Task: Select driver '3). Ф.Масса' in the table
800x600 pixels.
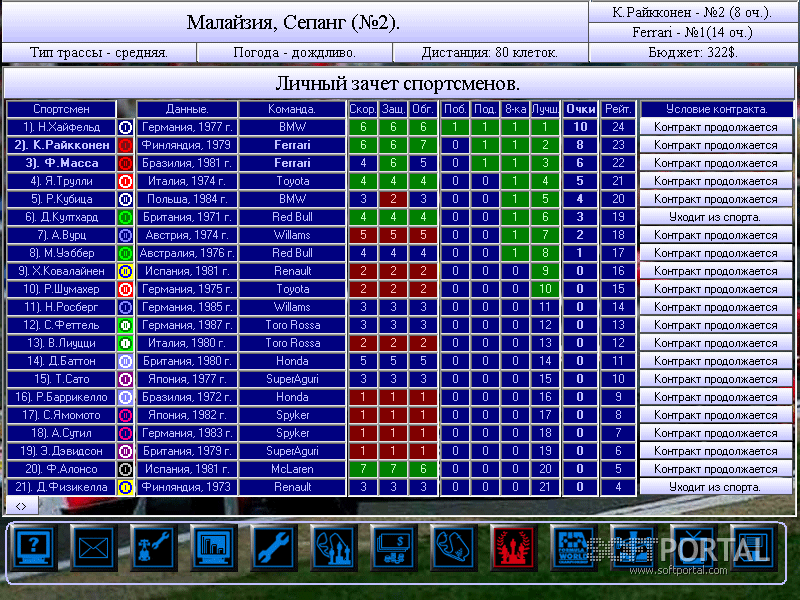Action: (x=61, y=163)
